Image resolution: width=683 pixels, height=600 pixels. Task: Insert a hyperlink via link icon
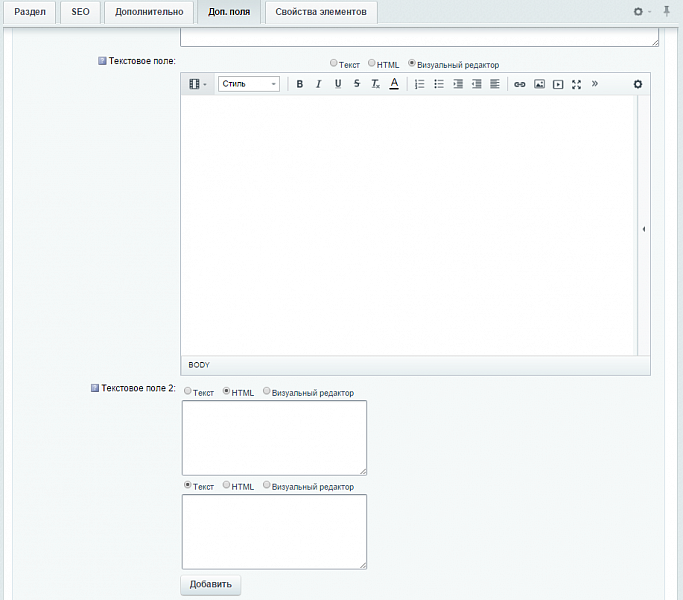point(520,85)
